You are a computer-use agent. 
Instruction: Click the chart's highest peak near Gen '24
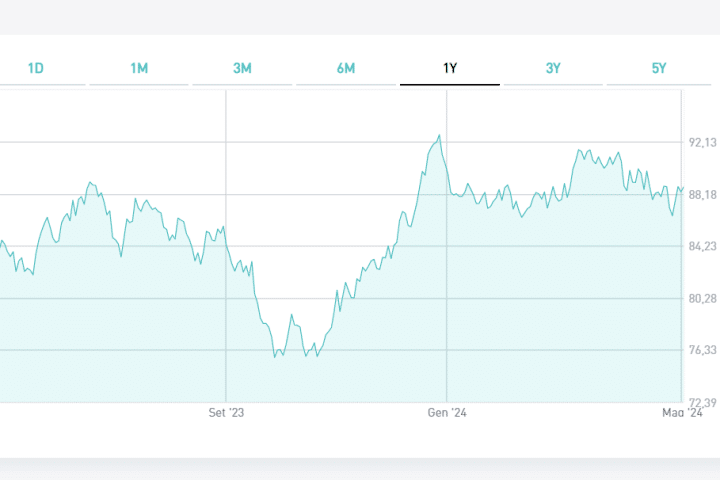(x=440, y=136)
